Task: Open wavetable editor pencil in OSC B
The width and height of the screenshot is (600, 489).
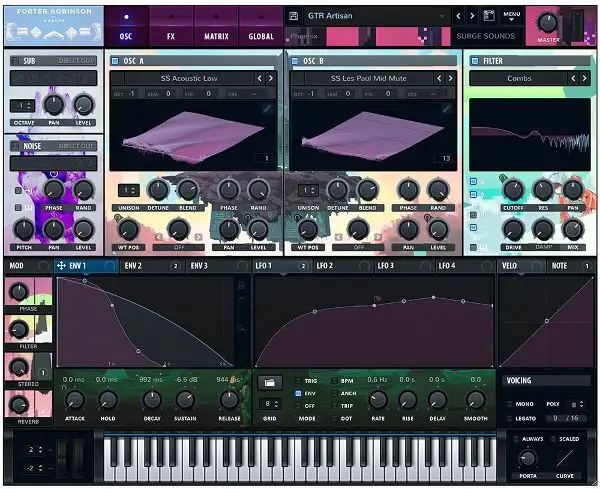Action: coord(447,108)
